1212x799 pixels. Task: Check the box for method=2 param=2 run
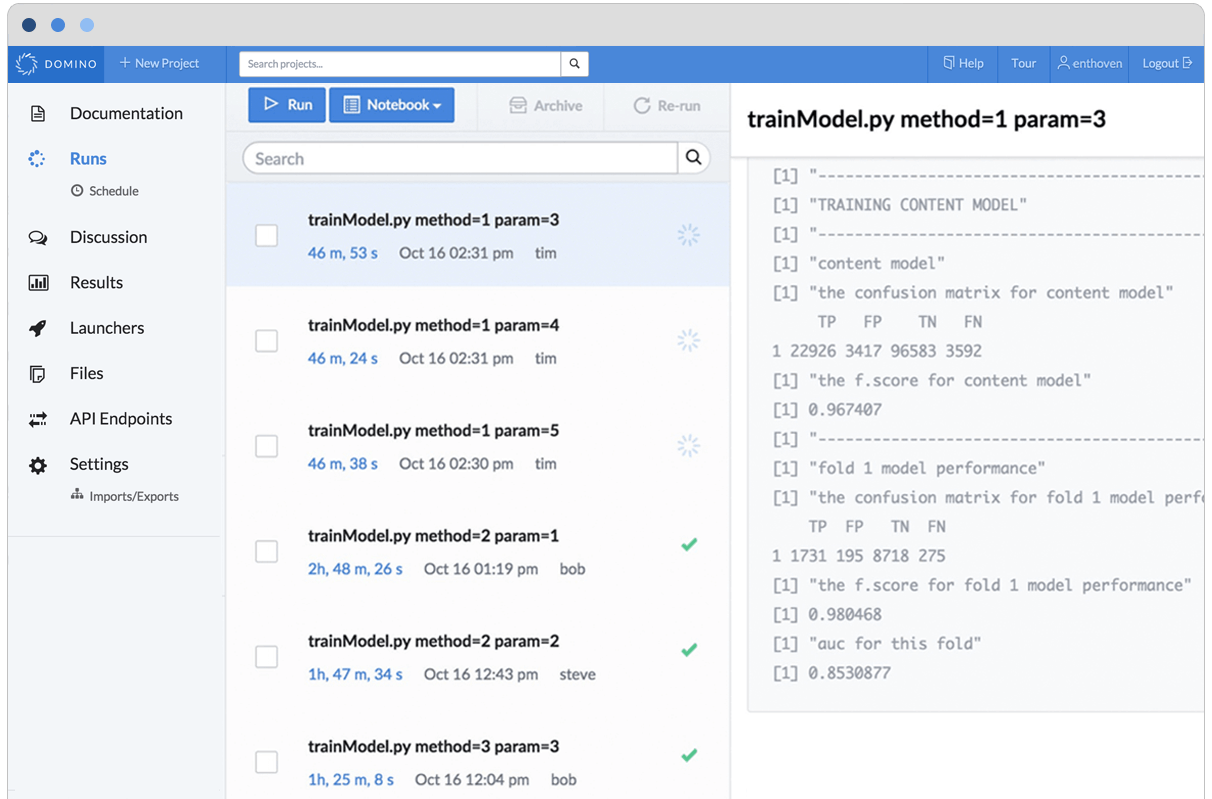(x=266, y=656)
